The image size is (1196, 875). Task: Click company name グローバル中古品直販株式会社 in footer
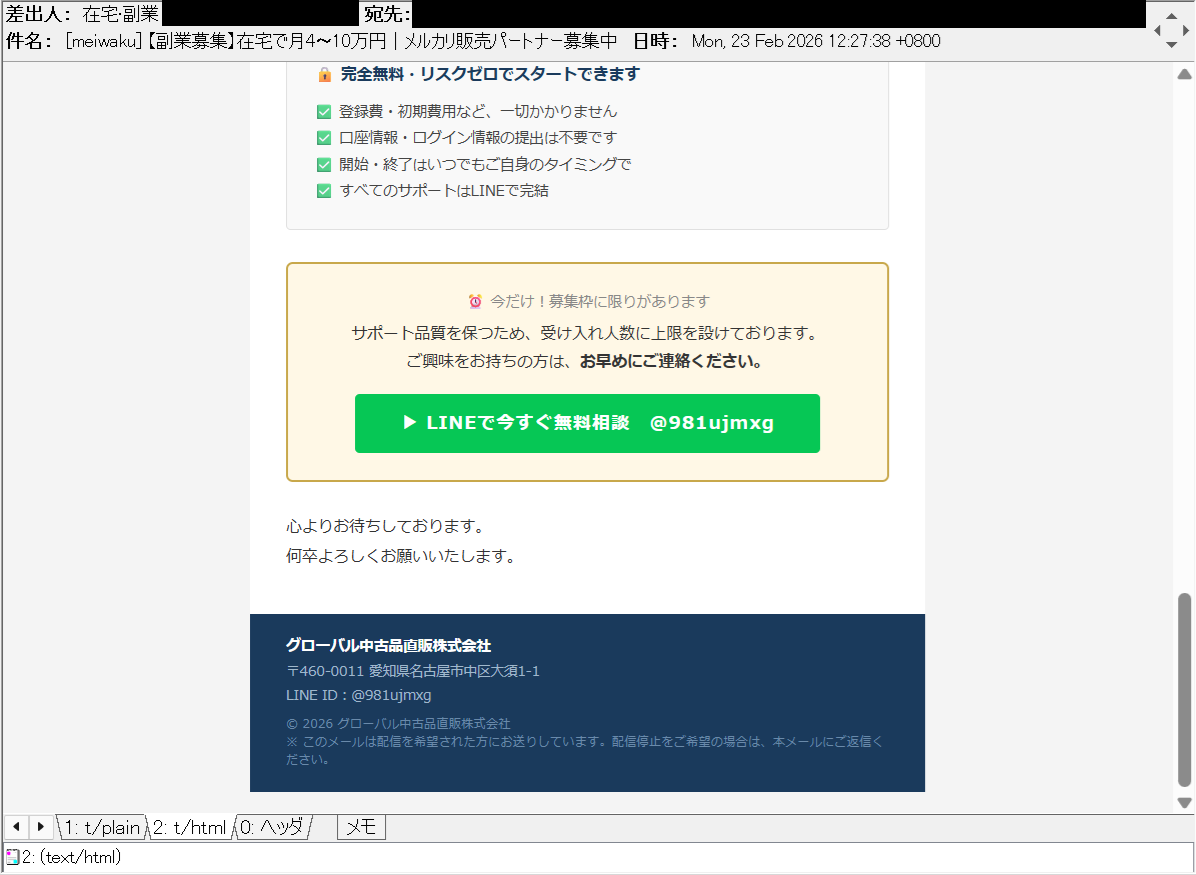tap(388, 645)
